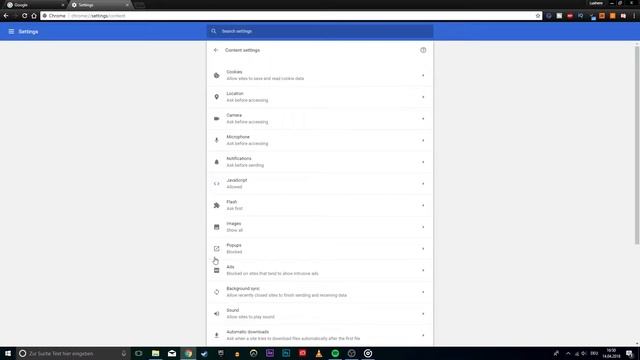Expand the Ads row arrow
The image size is (640, 360).
pos(423,270)
